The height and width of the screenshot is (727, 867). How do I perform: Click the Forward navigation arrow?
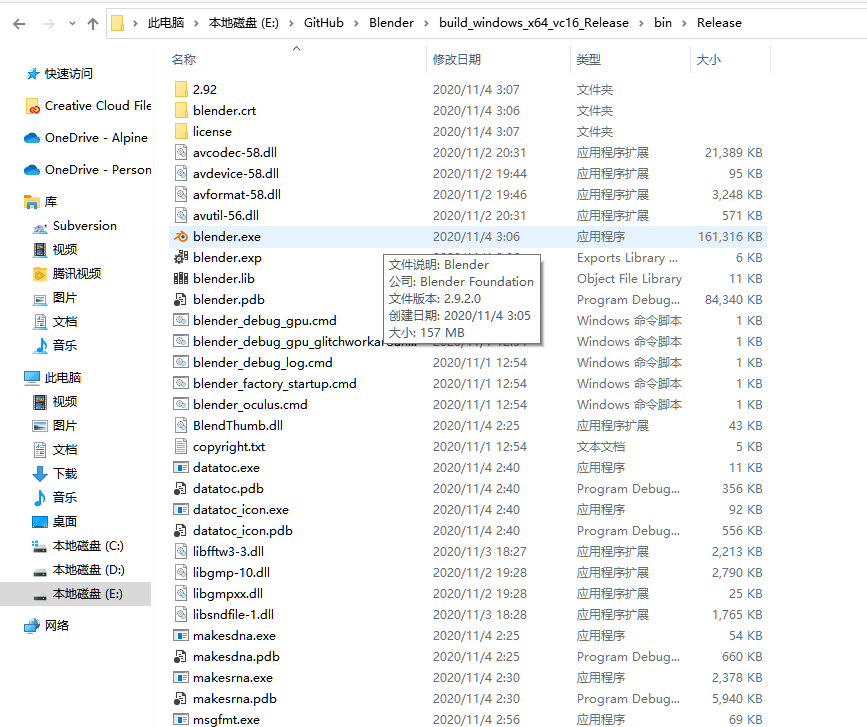49,24
